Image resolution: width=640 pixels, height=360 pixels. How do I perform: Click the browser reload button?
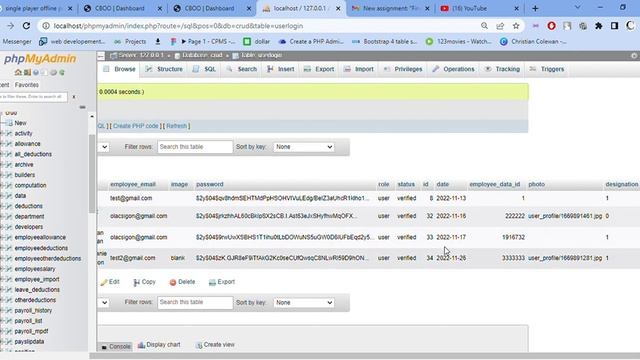[x=27, y=26]
